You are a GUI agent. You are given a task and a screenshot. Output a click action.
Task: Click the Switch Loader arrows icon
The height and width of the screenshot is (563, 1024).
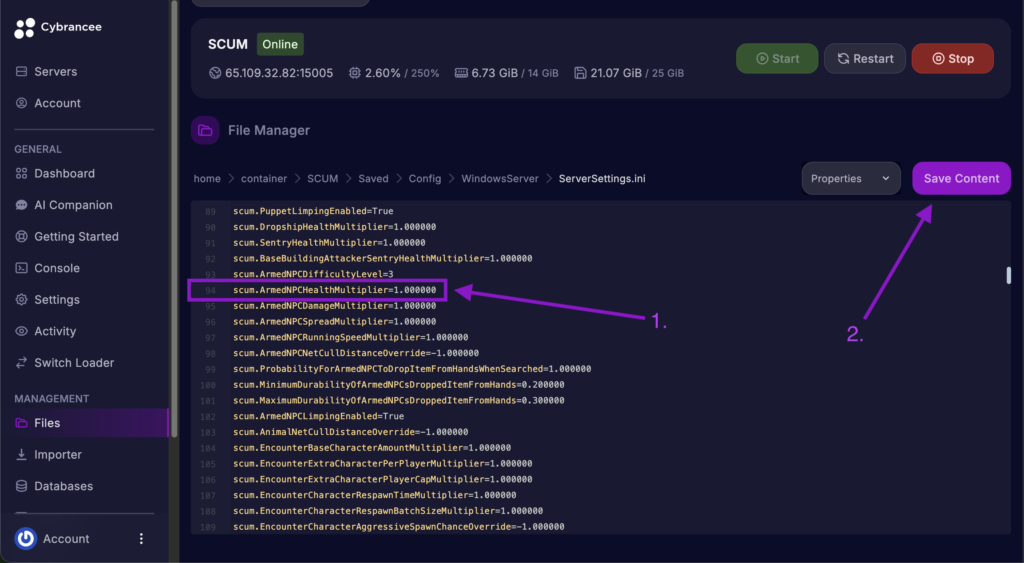click(x=22, y=362)
